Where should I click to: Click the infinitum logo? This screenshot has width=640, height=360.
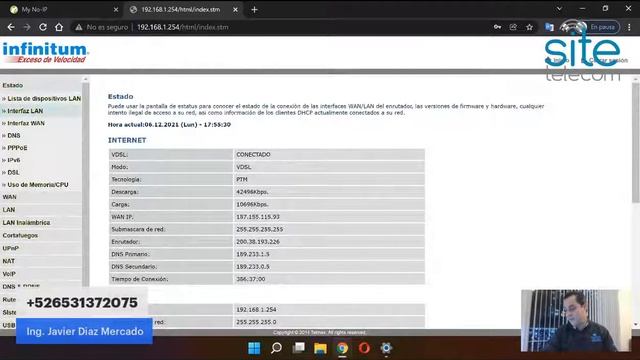click(x=45, y=53)
